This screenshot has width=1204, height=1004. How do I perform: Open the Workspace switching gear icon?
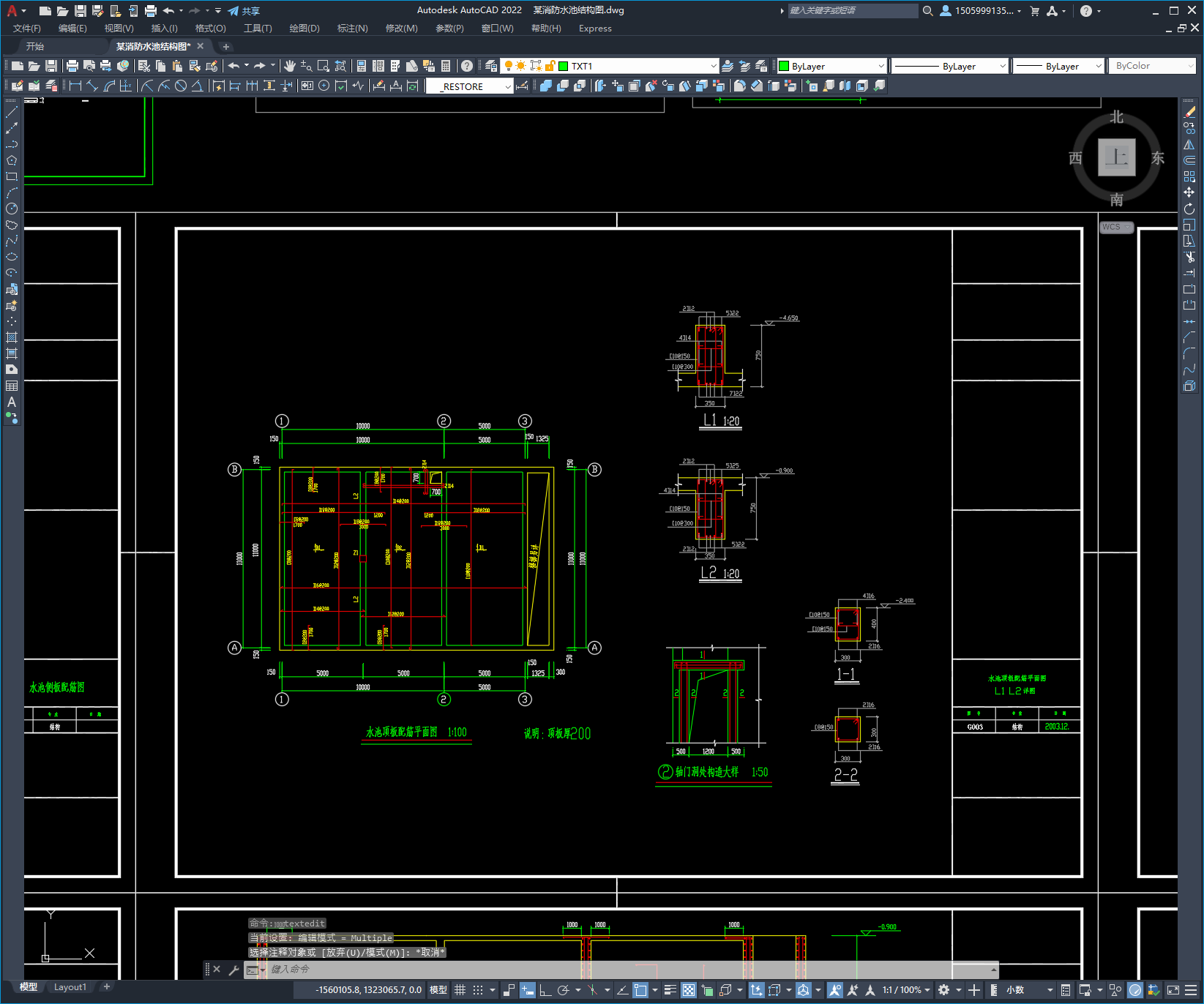944,990
